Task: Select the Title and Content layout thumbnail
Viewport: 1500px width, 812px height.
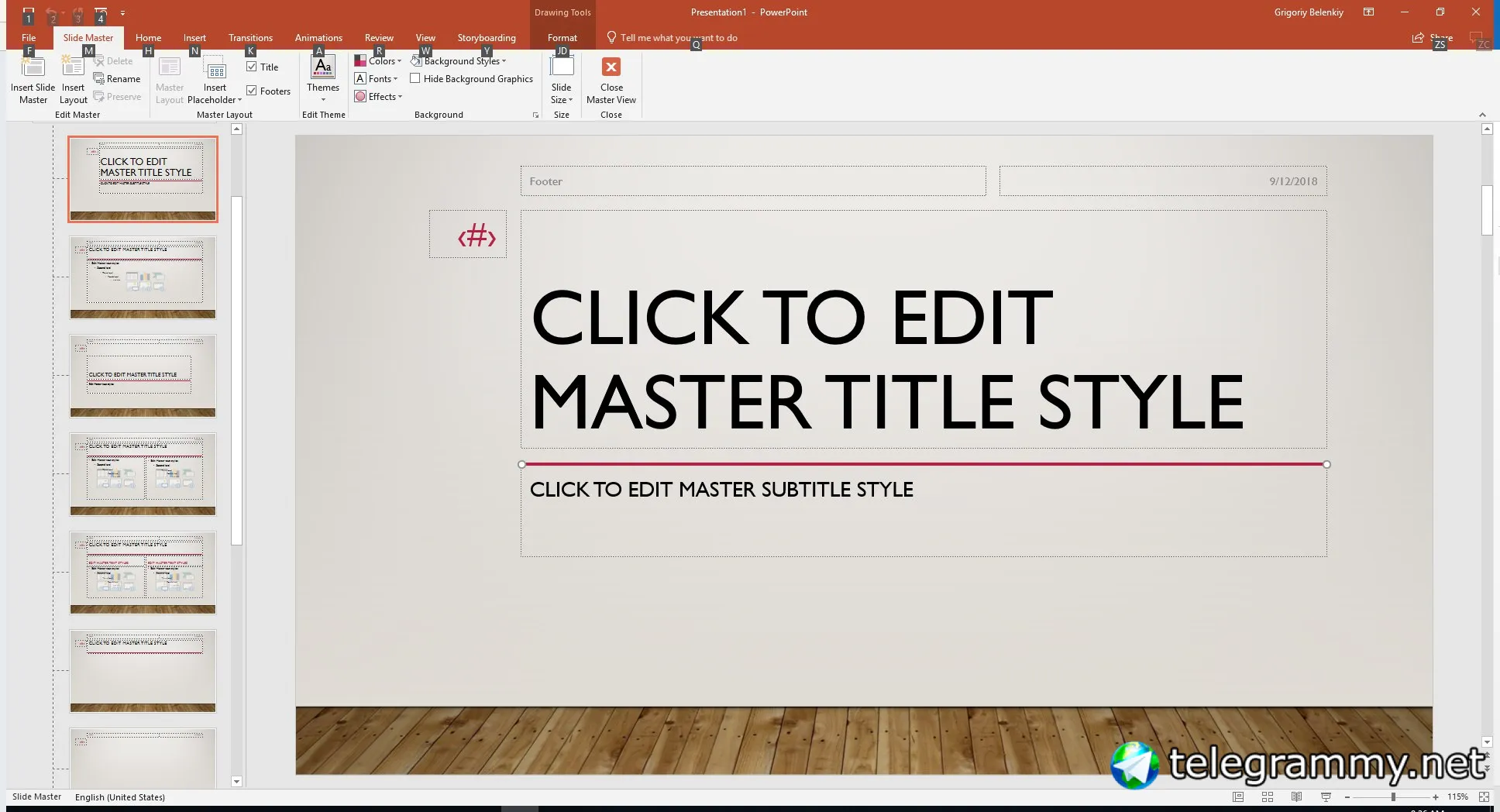Action: point(143,277)
